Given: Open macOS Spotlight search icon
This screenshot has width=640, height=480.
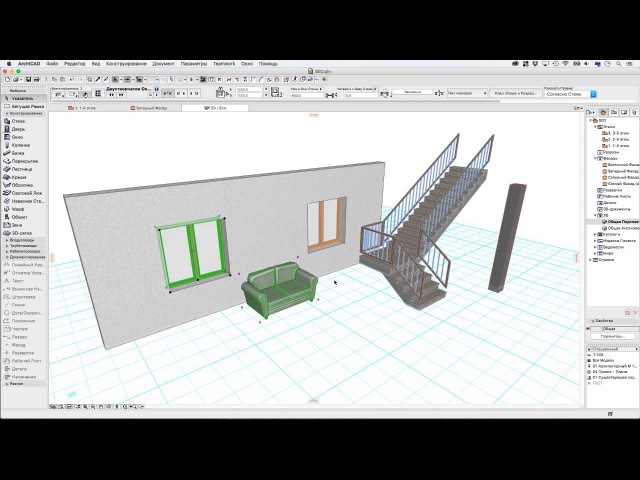Looking at the screenshot, I should [619, 64].
